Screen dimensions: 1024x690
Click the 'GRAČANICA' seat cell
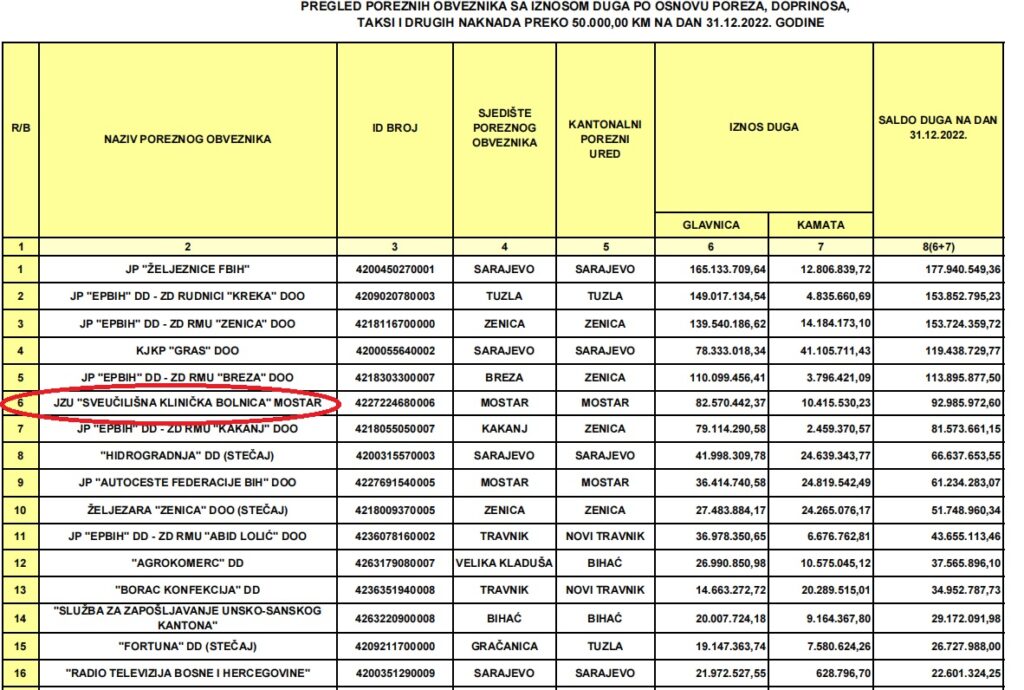[504, 646]
